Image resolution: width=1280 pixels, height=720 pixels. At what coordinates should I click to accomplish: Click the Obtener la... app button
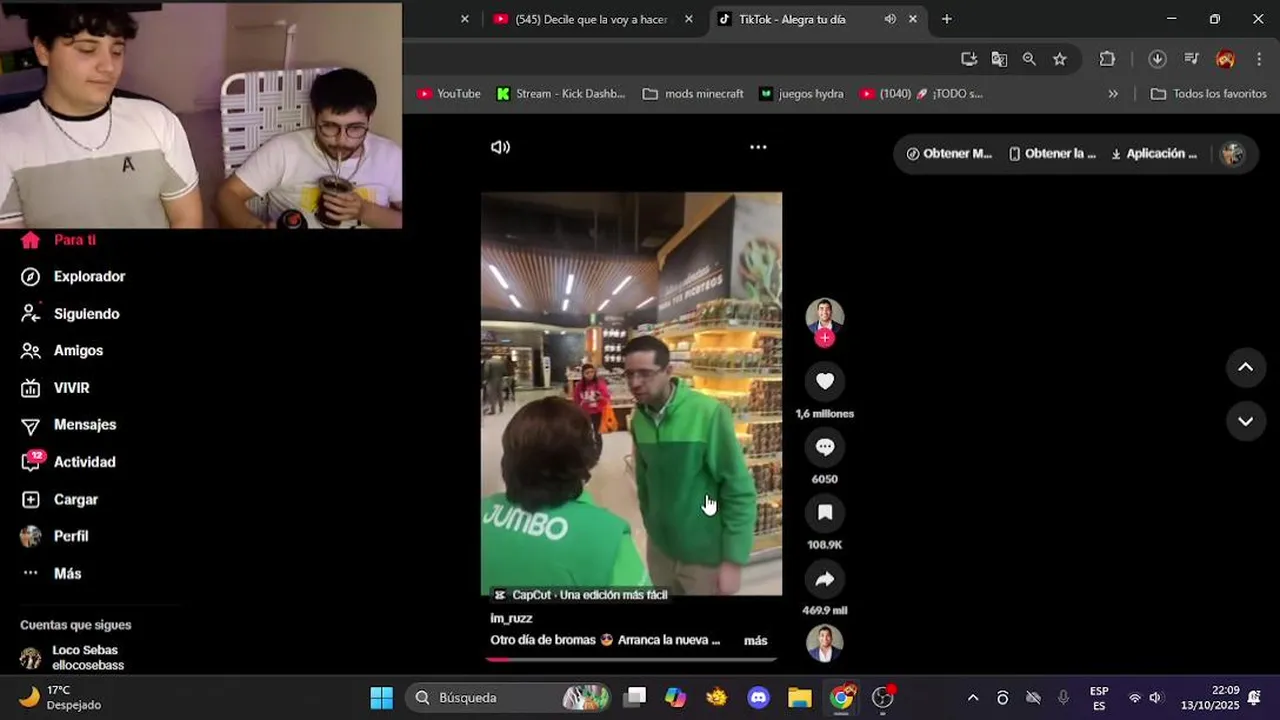[x=1052, y=153]
